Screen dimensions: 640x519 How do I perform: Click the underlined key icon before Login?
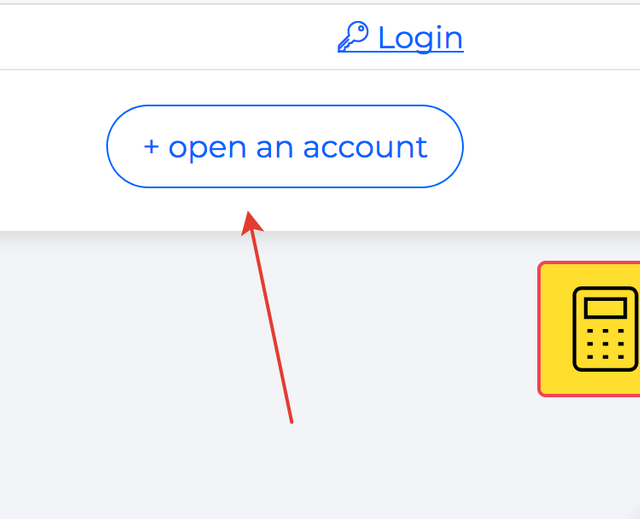point(353,37)
